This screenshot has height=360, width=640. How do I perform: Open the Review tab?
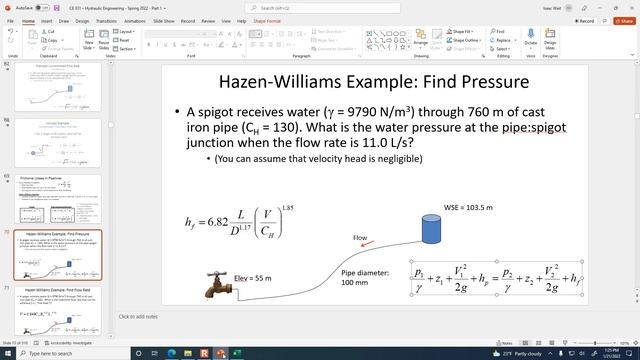coord(208,21)
